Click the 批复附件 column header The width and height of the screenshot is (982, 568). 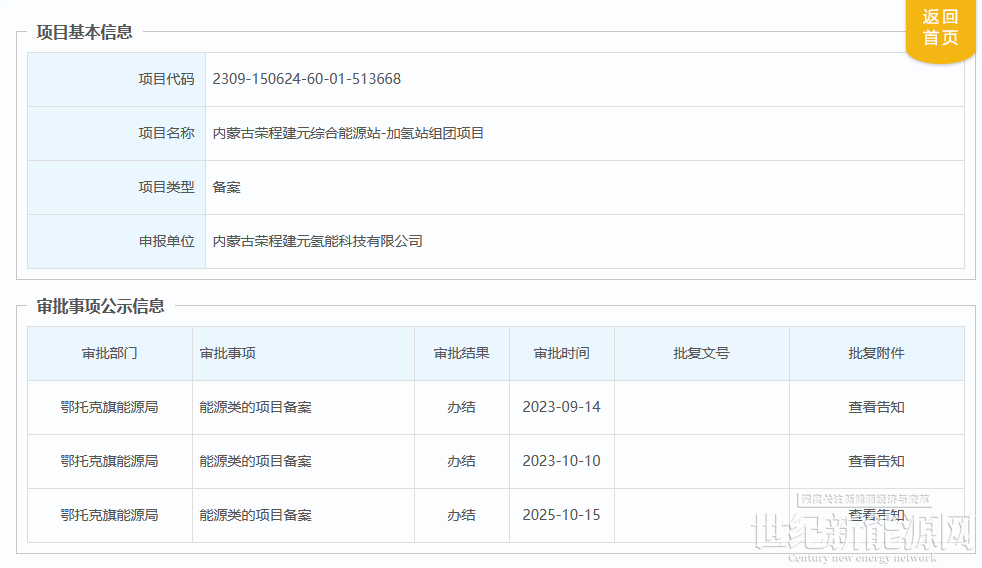(x=876, y=353)
